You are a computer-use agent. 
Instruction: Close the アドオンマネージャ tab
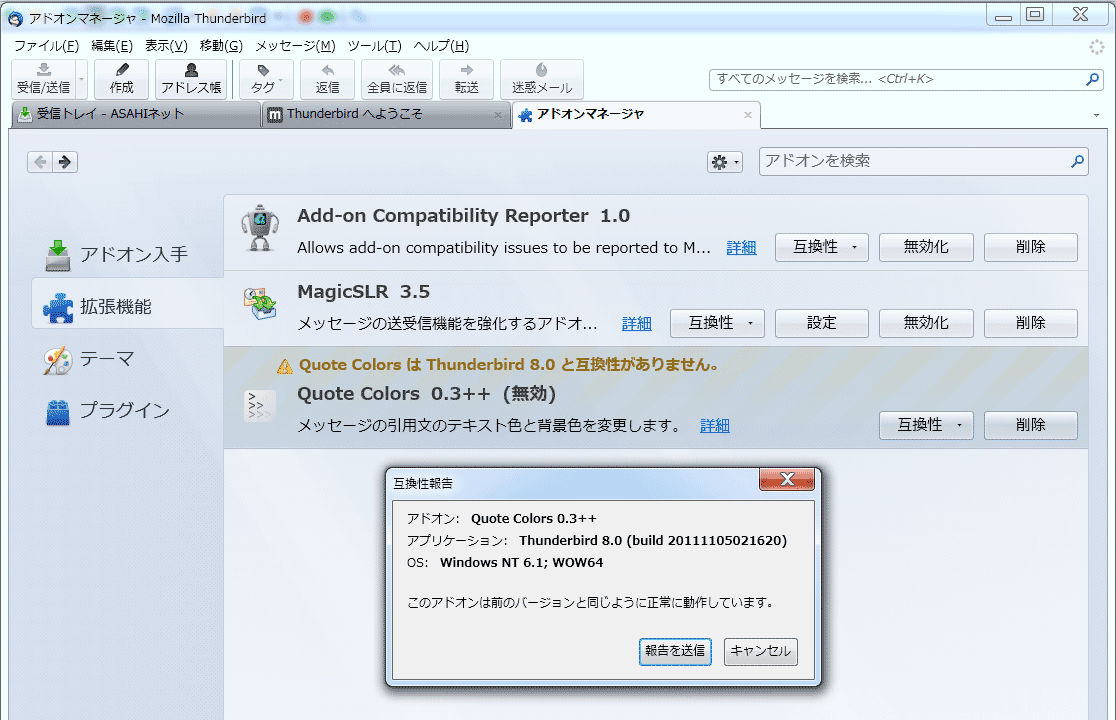pos(748,115)
